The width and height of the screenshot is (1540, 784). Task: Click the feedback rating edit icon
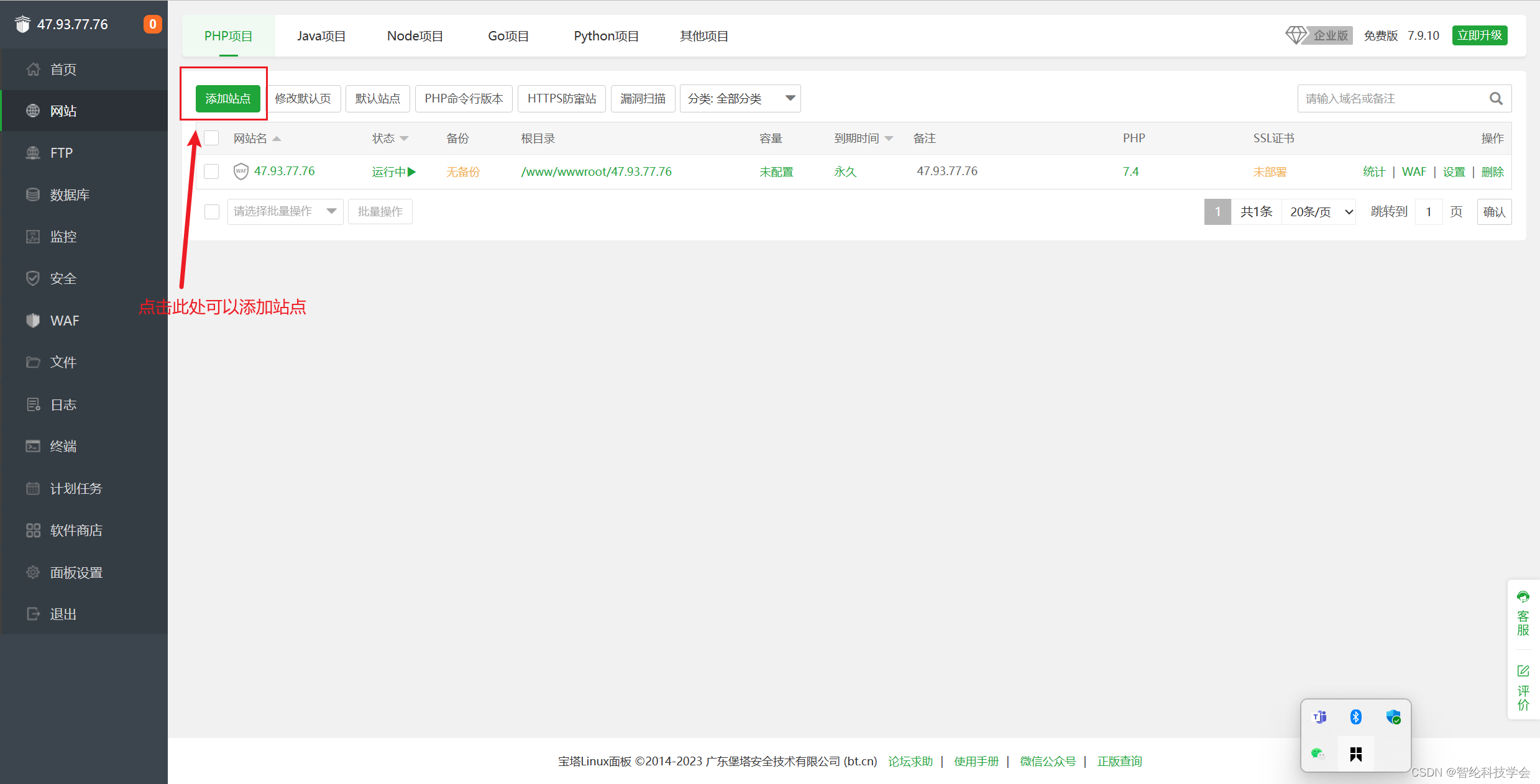point(1523,671)
